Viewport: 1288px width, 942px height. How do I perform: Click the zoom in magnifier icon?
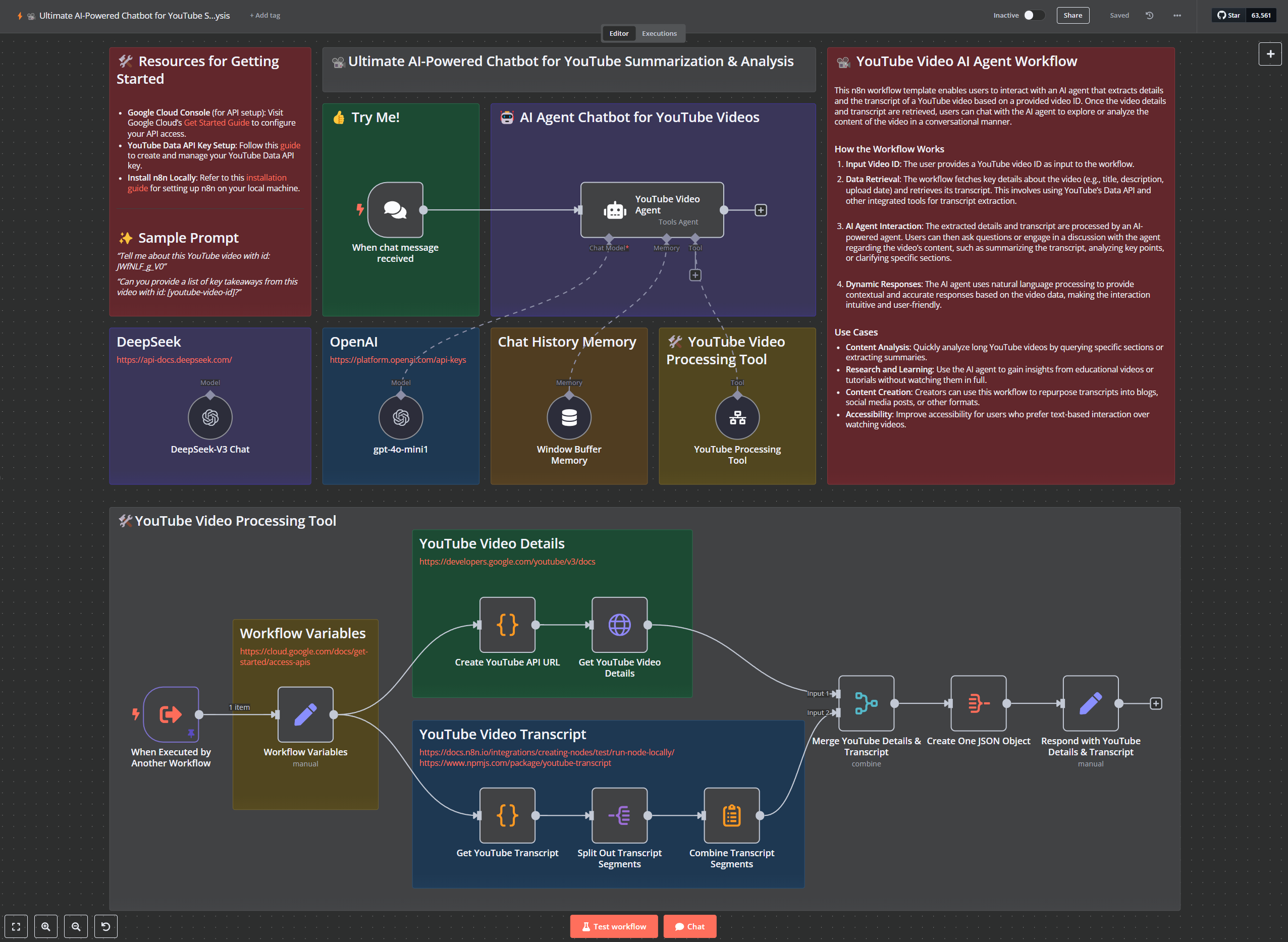[45, 926]
